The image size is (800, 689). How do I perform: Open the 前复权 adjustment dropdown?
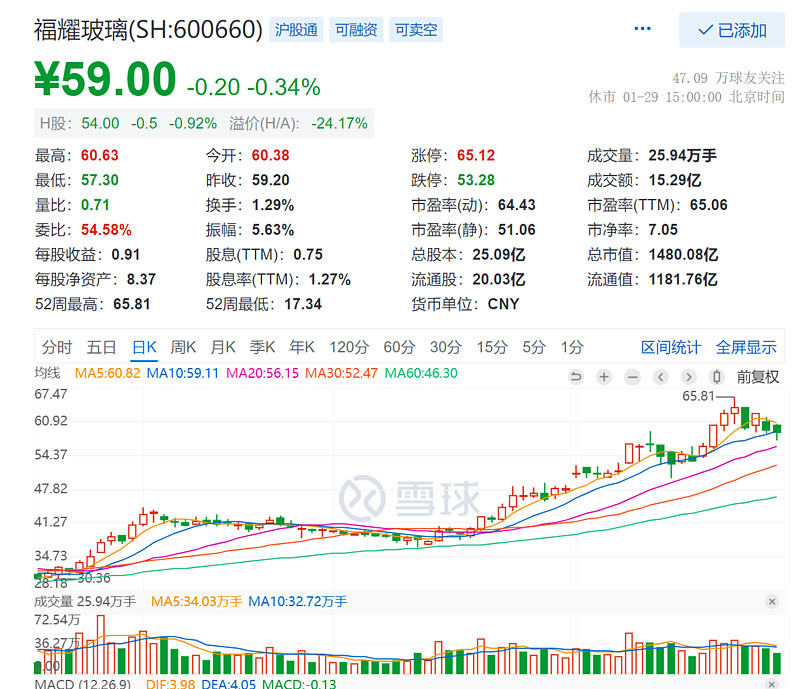(x=758, y=377)
